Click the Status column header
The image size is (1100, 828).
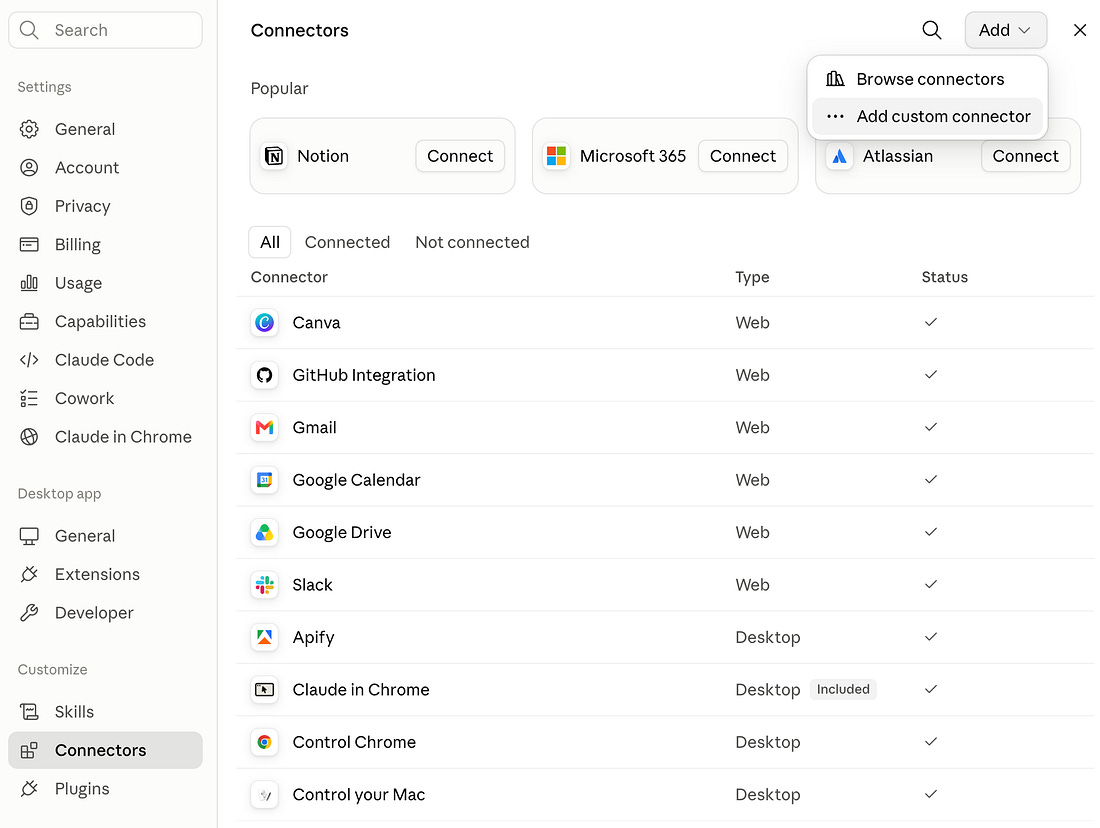tap(944, 277)
